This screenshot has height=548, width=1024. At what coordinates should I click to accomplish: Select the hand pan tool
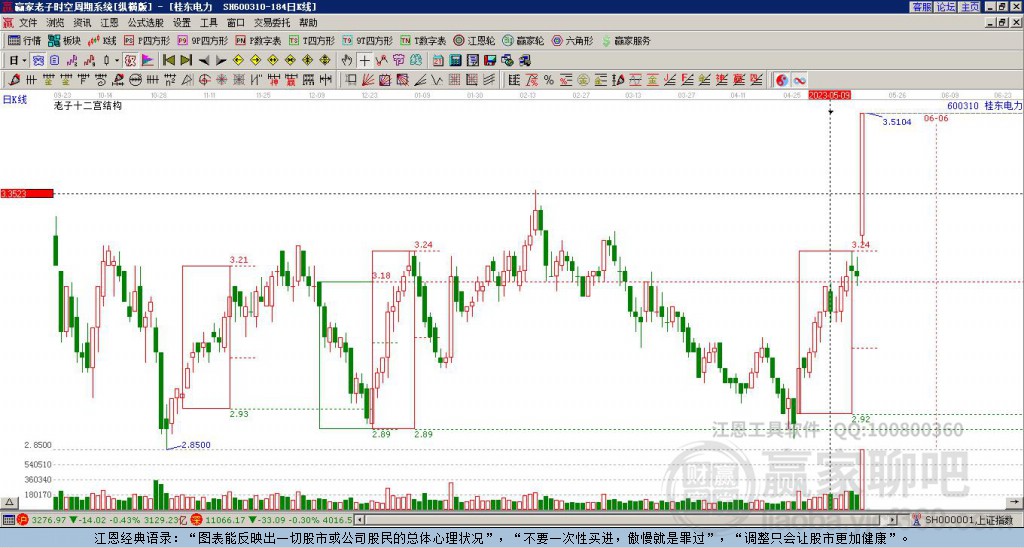pos(347,61)
